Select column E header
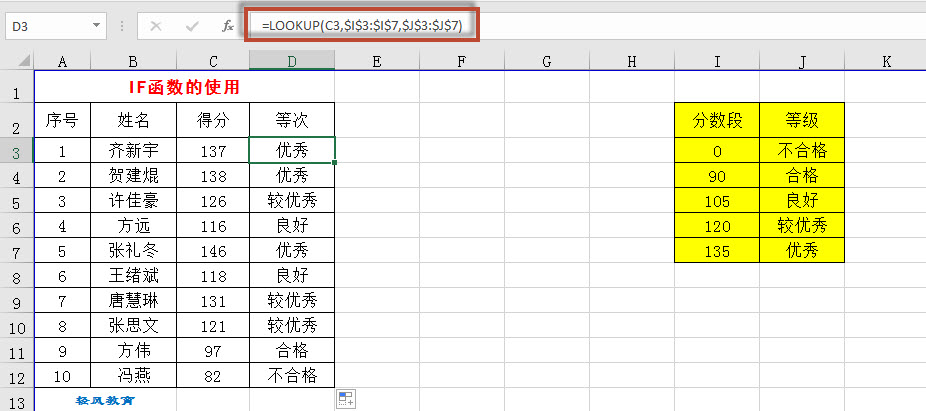Screen dimensions: 926x411 coord(377,61)
